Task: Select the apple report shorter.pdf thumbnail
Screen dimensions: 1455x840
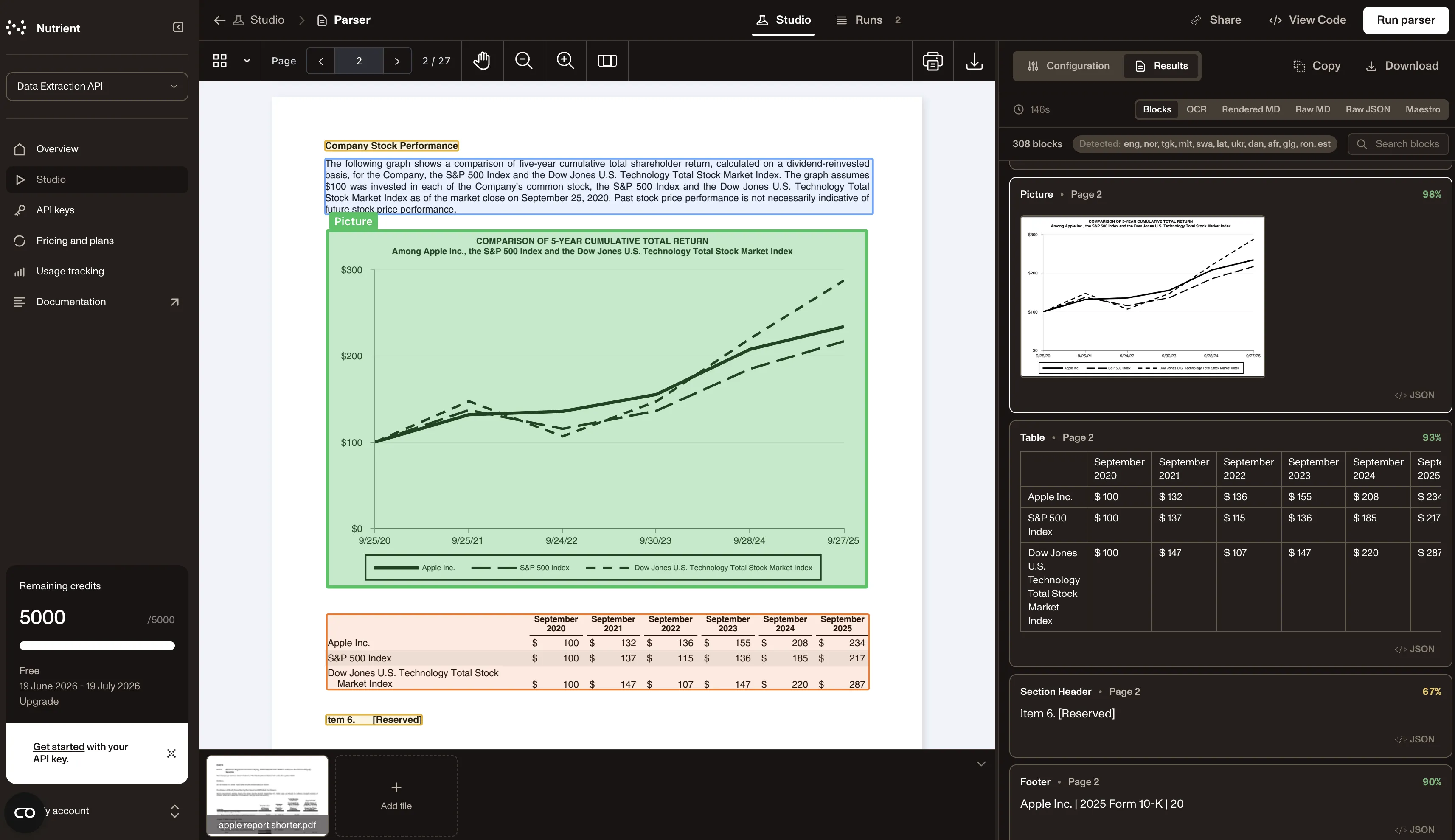Action: point(267,795)
